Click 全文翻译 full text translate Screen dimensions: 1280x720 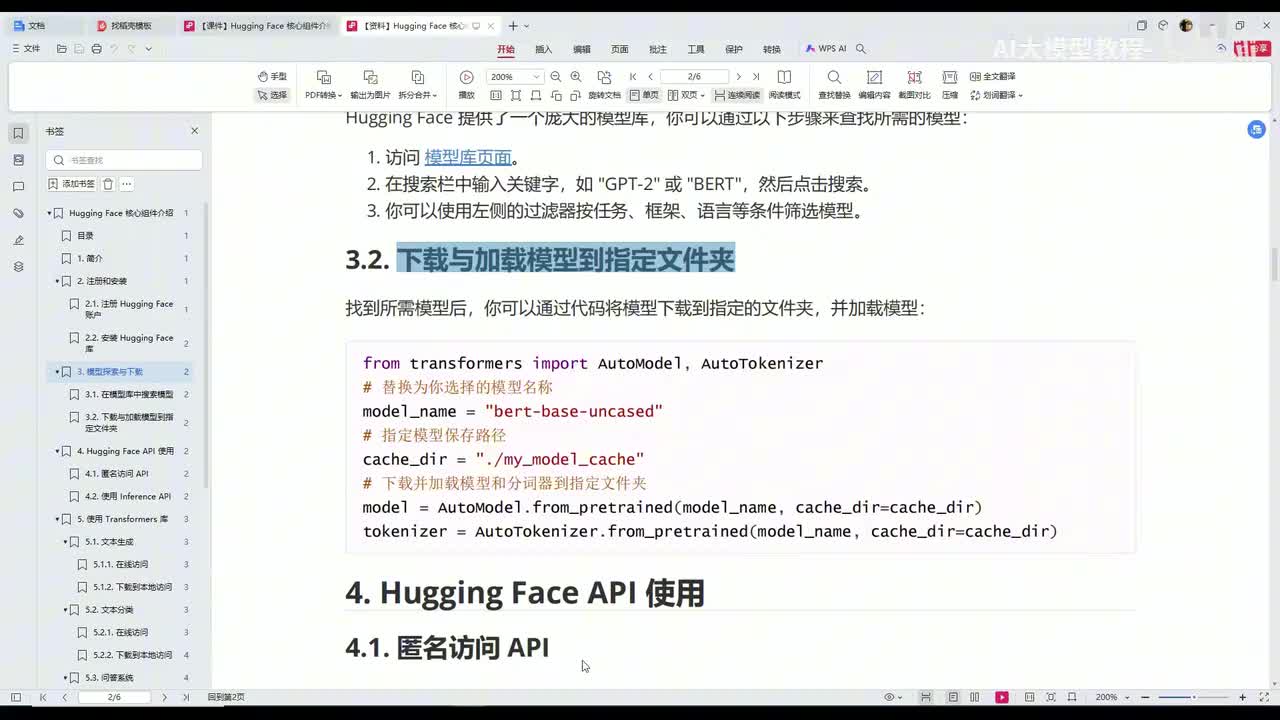click(x=992, y=76)
